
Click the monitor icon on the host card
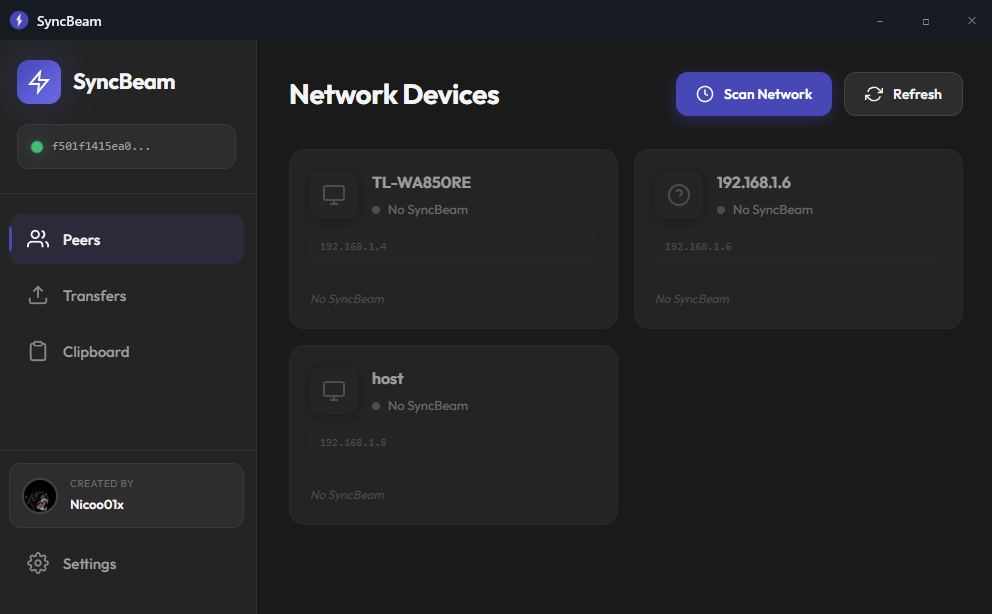tap(333, 390)
